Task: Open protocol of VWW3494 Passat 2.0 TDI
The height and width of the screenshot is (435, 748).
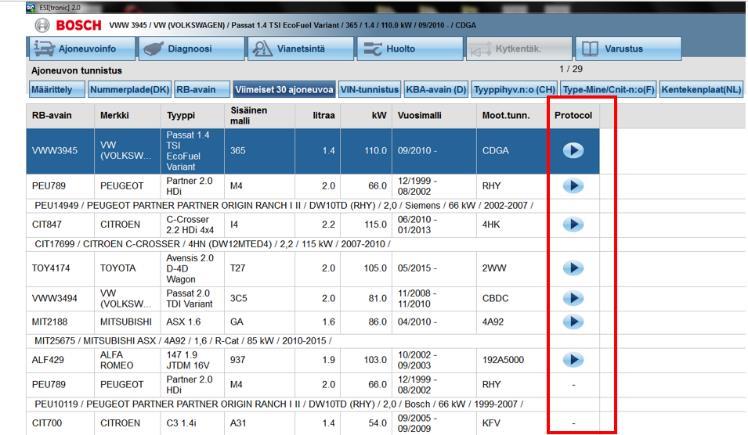Action: pyautogui.click(x=573, y=298)
